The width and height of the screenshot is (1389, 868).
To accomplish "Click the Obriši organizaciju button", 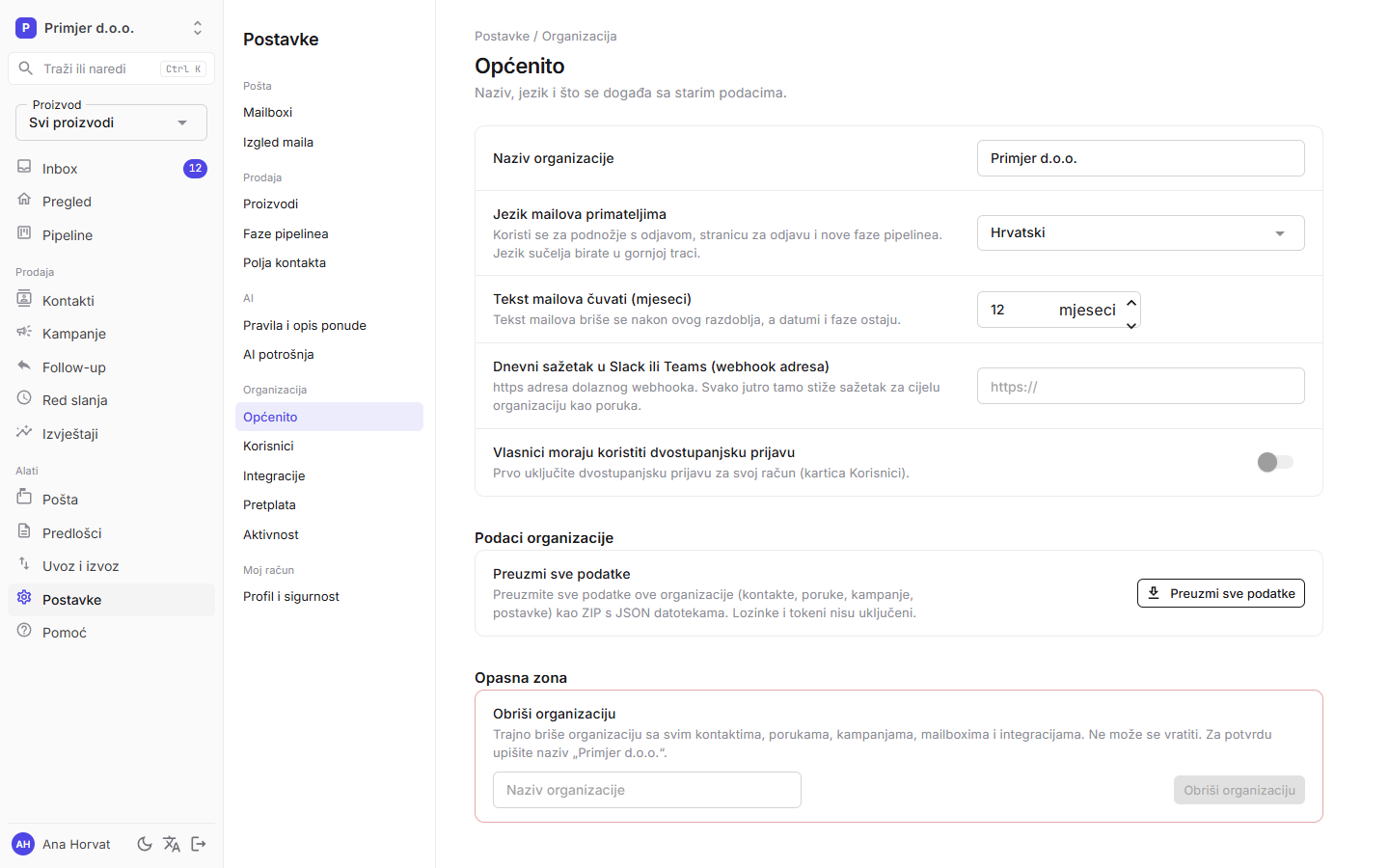I will click(1239, 790).
